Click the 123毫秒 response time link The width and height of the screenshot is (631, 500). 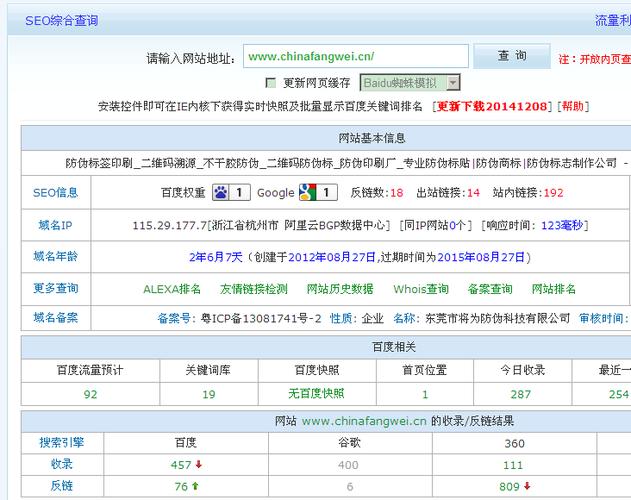[562, 225]
